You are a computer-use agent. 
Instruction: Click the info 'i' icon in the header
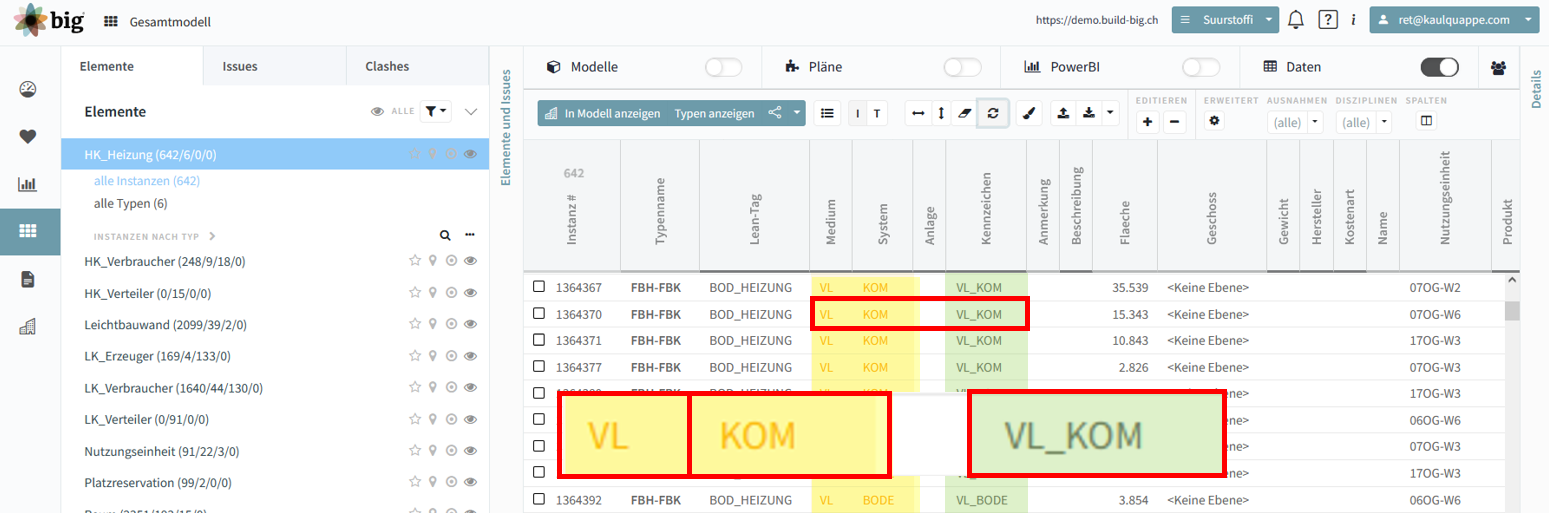[x=1353, y=19]
